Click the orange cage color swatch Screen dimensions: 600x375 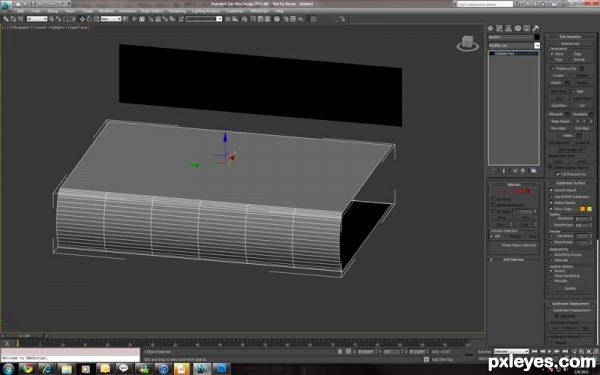(x=582, y=209)
